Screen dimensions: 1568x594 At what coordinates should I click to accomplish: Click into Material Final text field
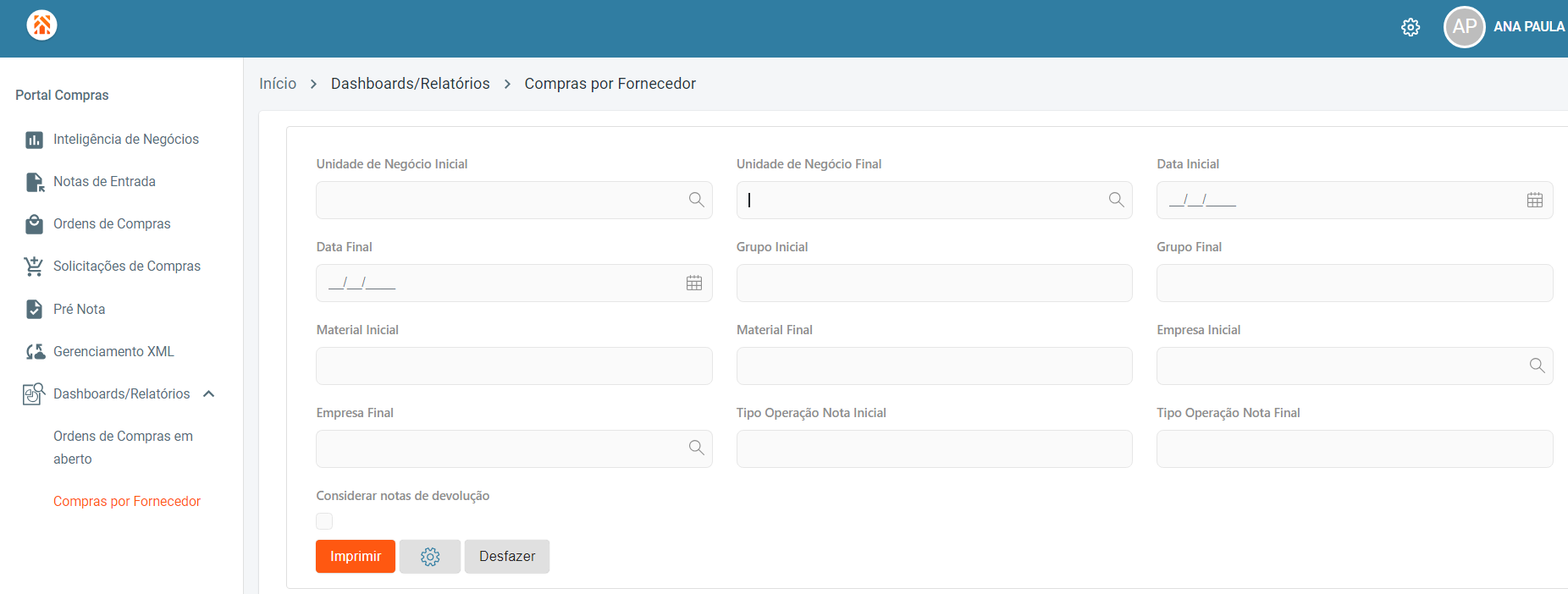tap(934, 366)
